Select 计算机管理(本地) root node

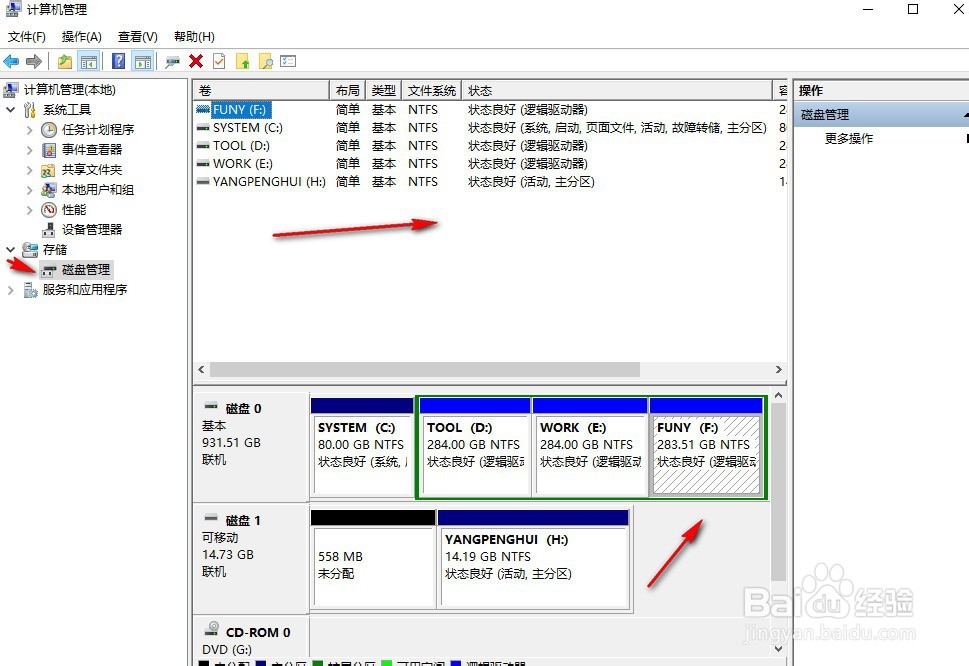click(x=70, y=90)
